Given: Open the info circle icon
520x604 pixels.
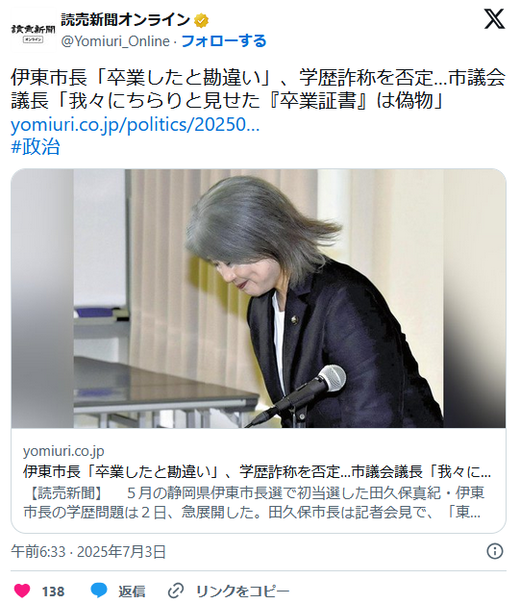Looking at the screenshot, I should click(x=495, y=551).
